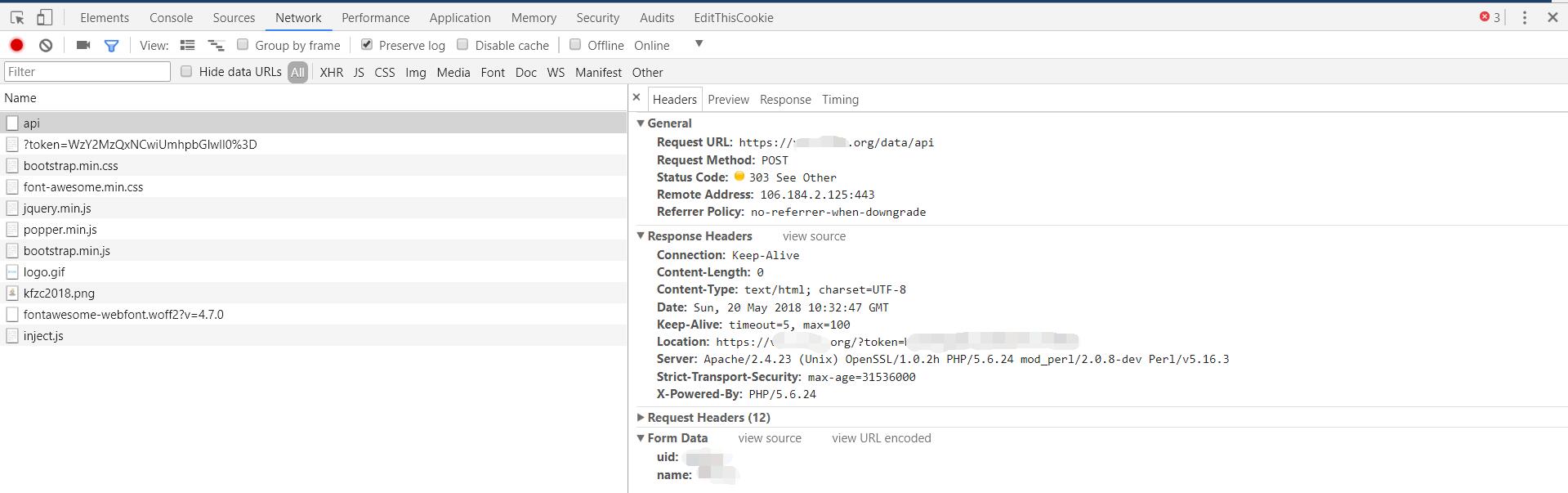Screen dimensions: 1568x493
Task: Switch to the Preview tab
Action: (728, 100)
